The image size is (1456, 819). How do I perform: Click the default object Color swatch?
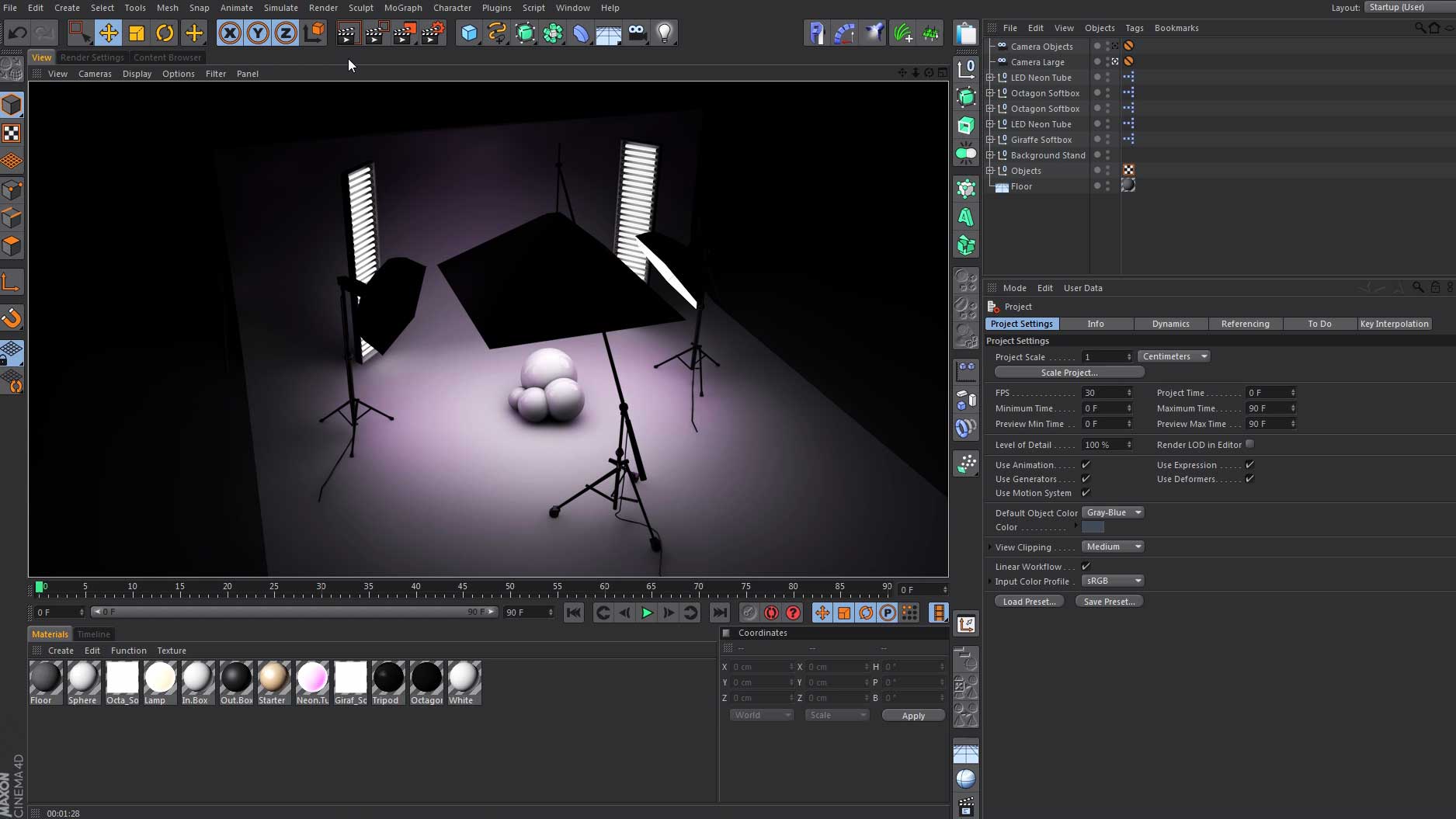coord(1093,527)
